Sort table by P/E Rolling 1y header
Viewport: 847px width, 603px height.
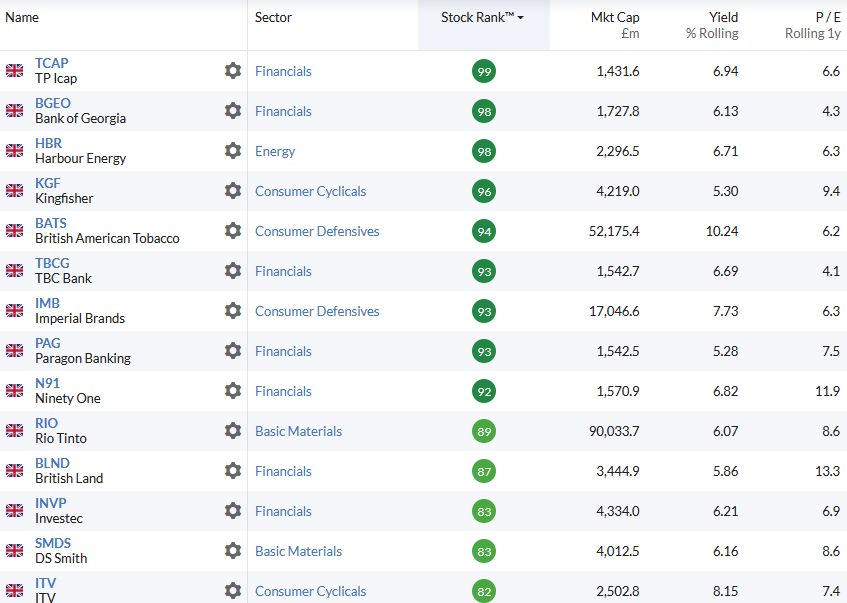812,25
